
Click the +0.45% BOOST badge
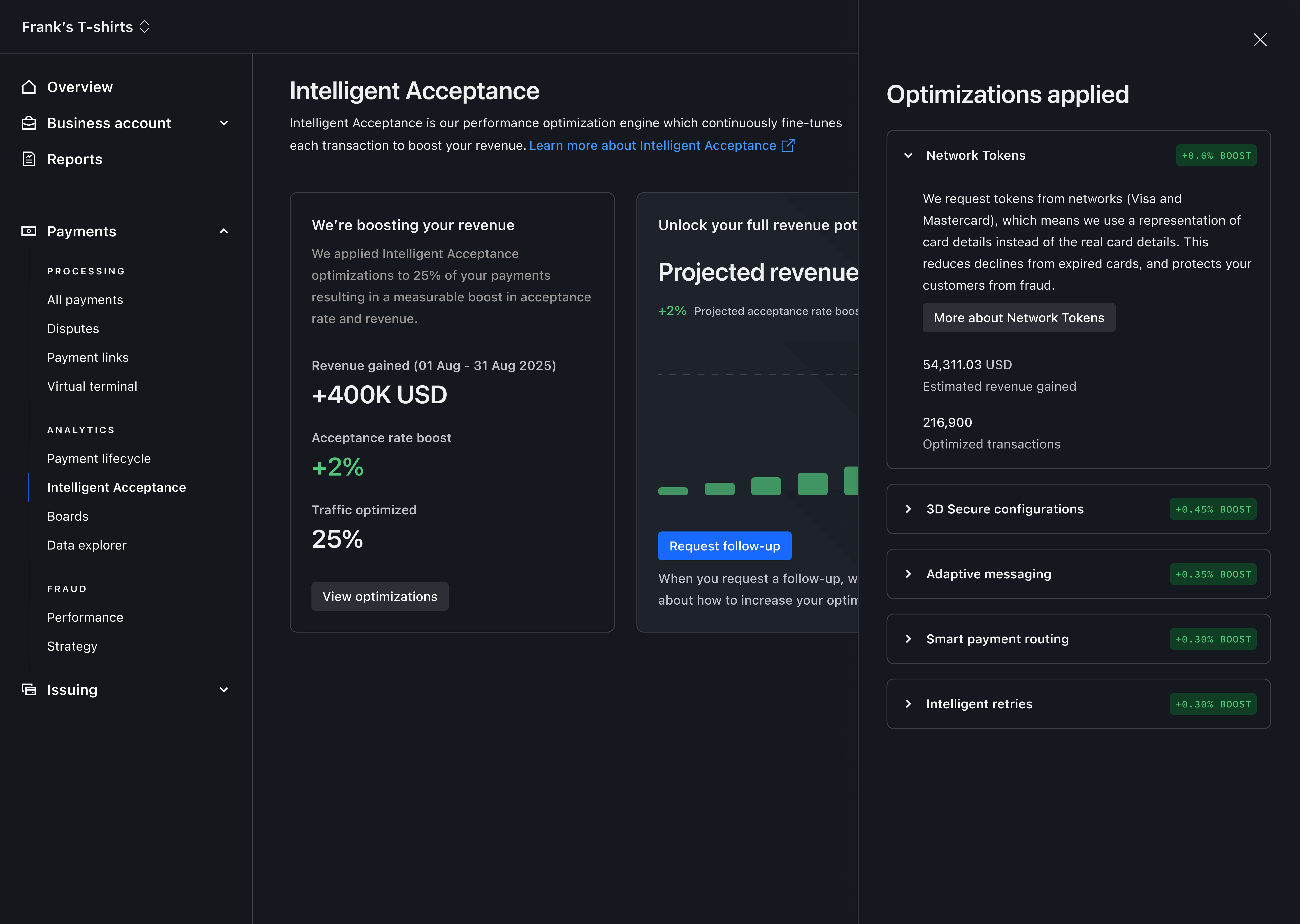(x=1213, y=509)
